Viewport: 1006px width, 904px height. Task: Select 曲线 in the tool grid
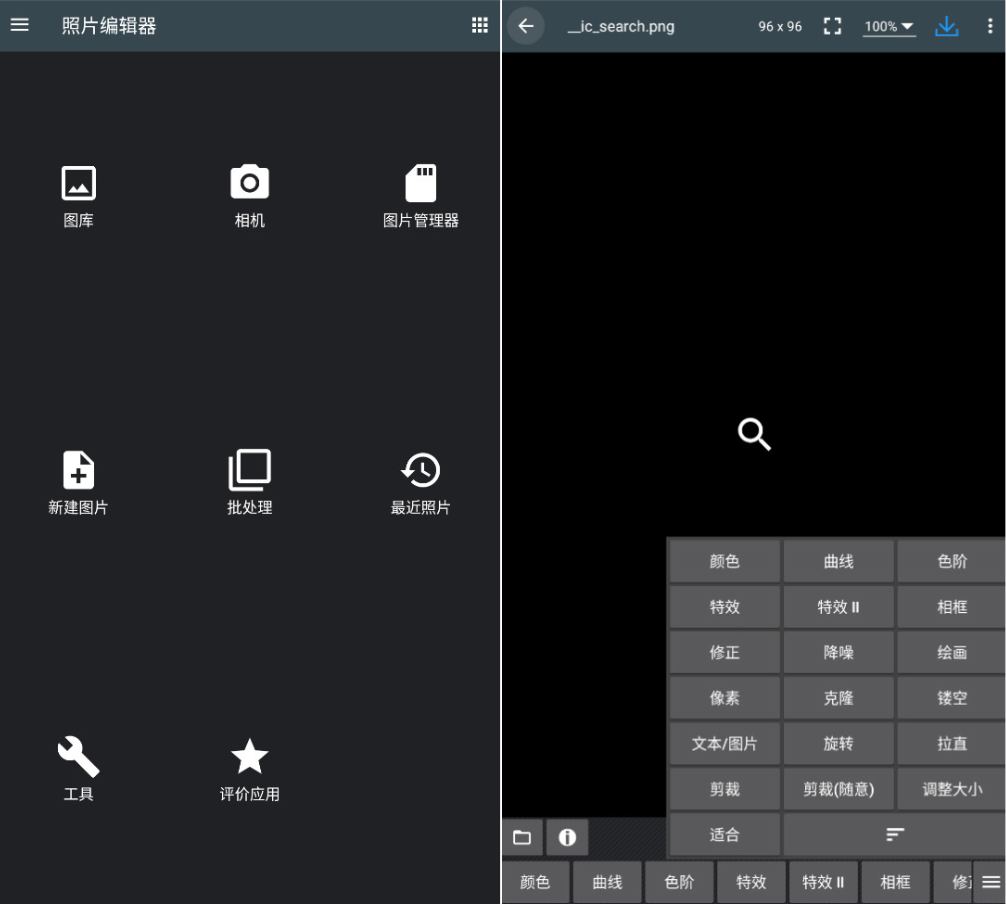point(838,562)
